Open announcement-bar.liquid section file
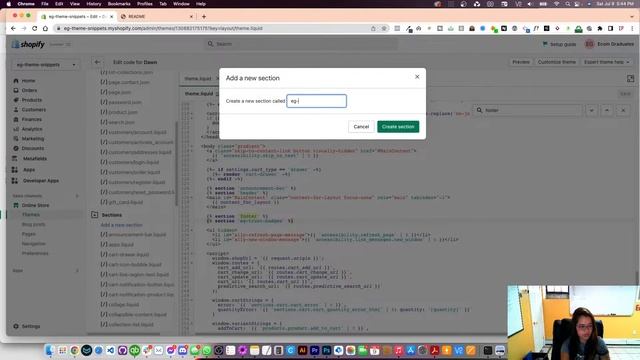 click(137, 235)
